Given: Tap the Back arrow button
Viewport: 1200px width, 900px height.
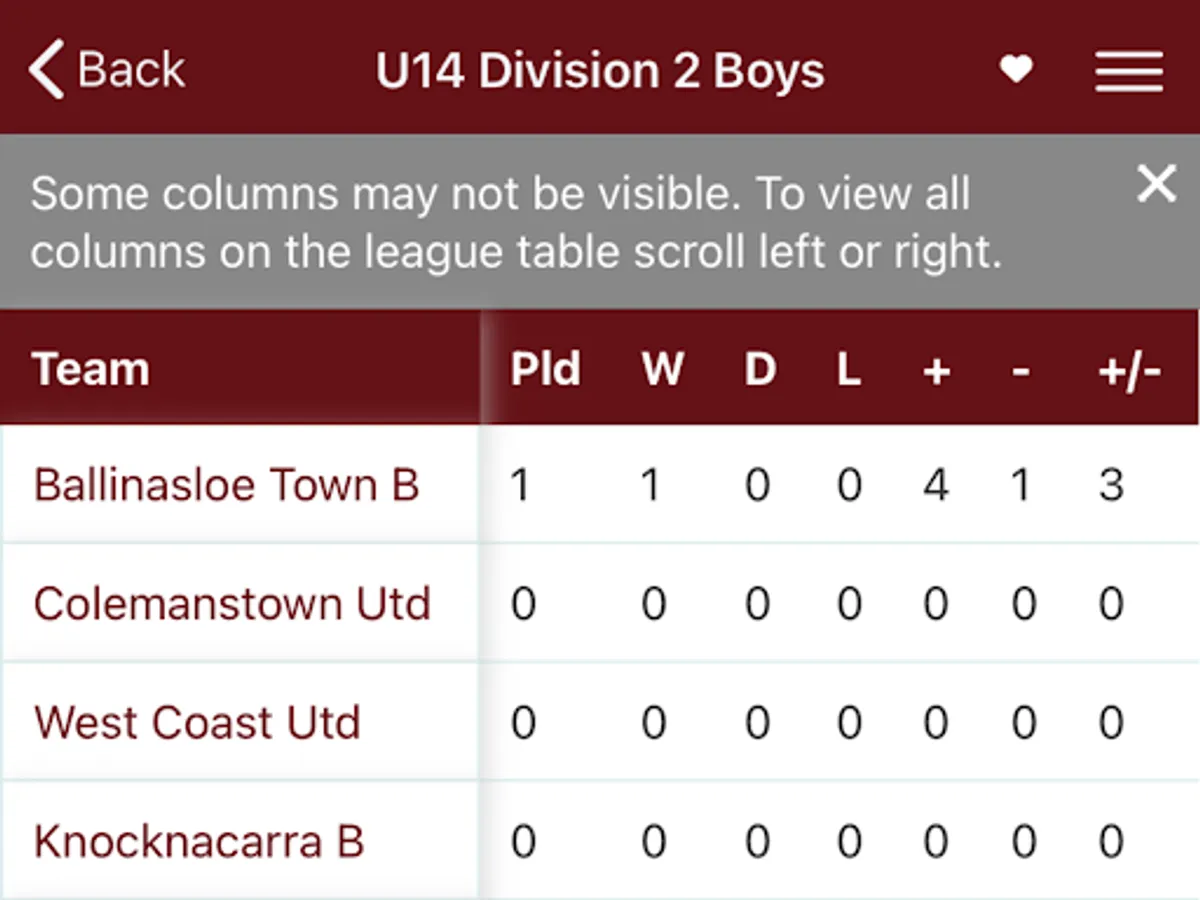Looking at the screenshot, I should [105, 70].
